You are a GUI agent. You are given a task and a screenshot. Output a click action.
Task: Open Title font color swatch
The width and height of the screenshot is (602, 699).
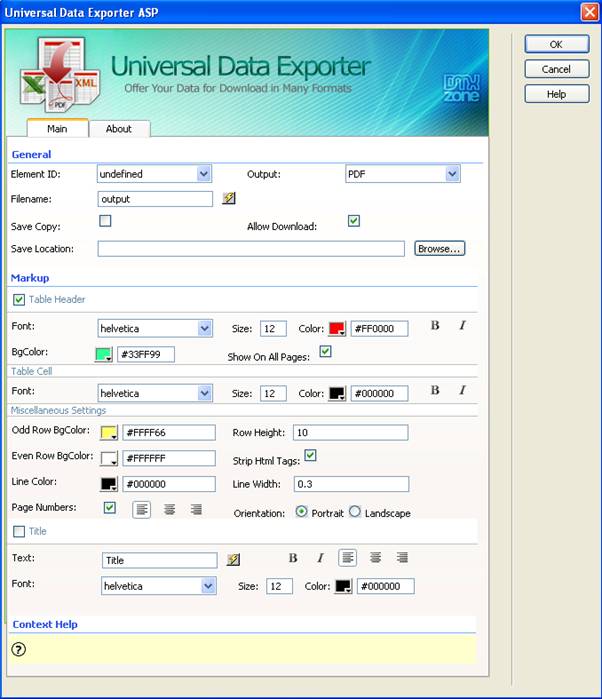(x=343, y=586)
